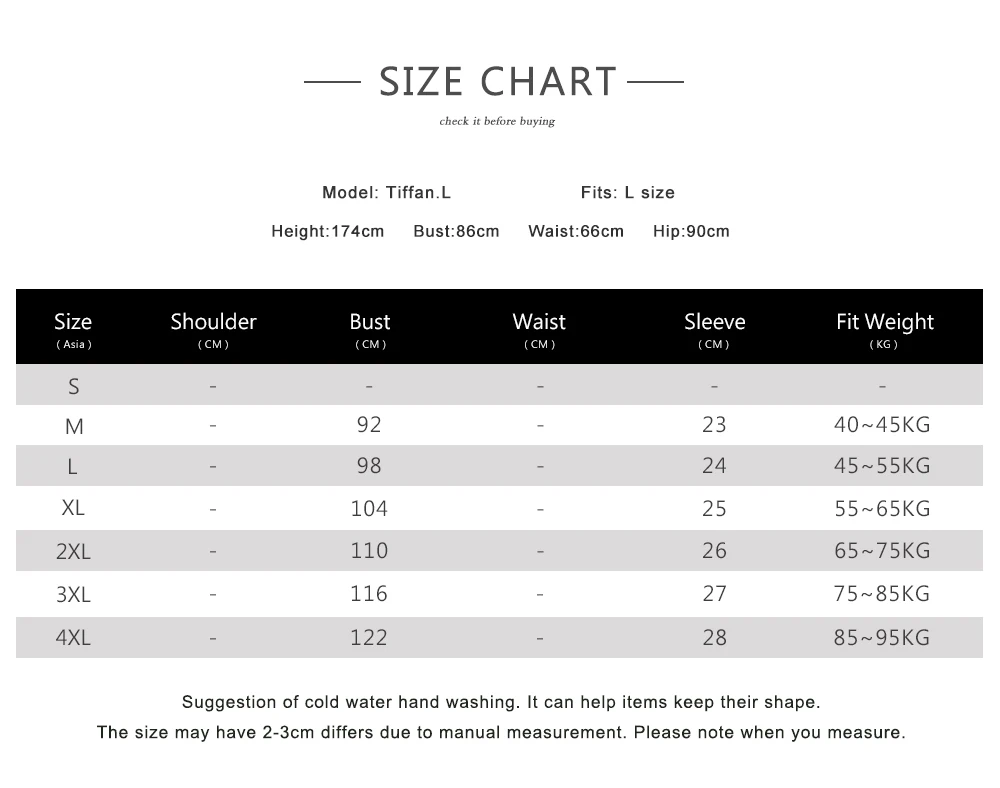Click the cold water hand washing suggestion
The width and height of the screenshot is (1000, 788).
[501, 702]
